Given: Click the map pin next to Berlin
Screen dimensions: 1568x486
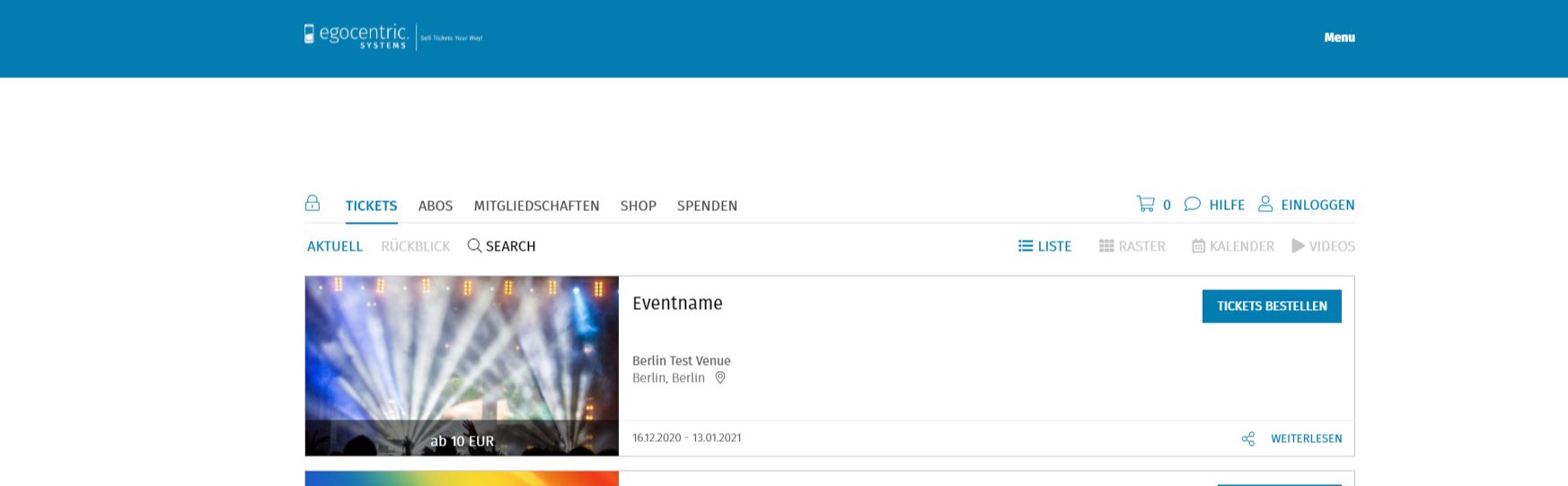Looking at the screenshot, I should point(720,378).
